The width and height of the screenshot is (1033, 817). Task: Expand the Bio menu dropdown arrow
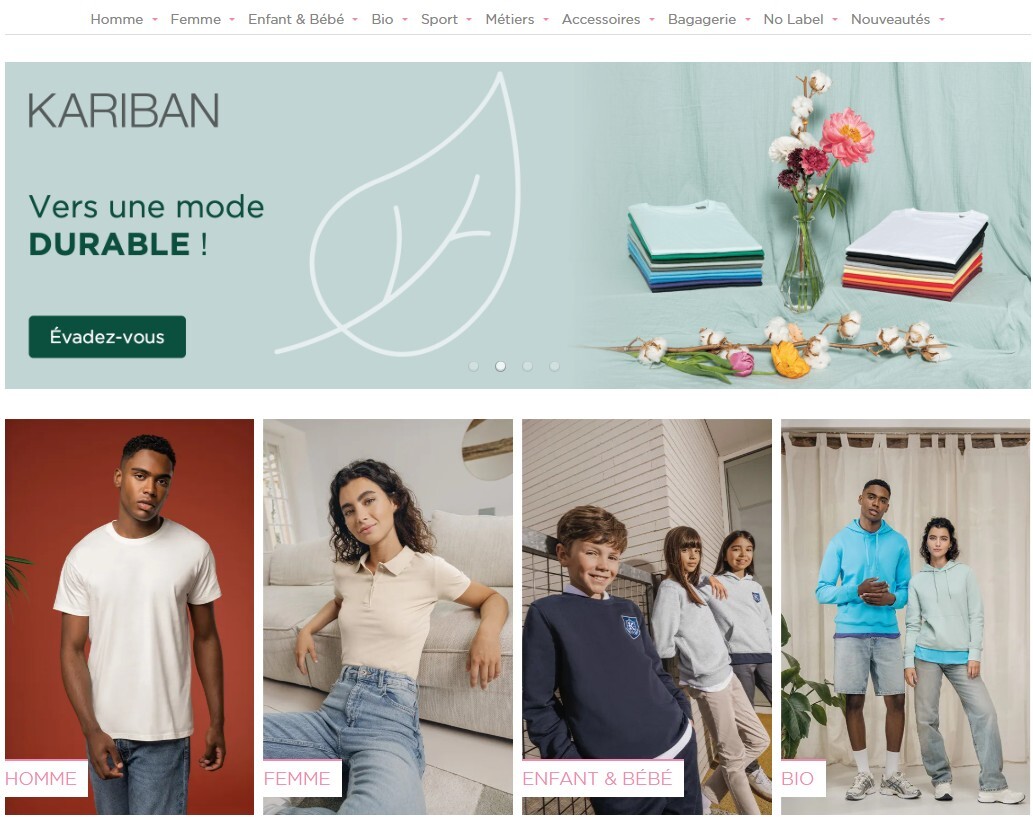(405, 20)
